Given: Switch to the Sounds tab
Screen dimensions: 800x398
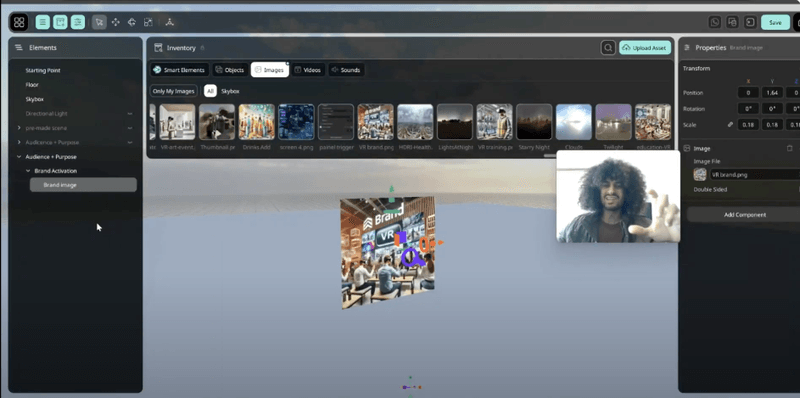Looking at the screenshot, I should click(x=346, y=70).
